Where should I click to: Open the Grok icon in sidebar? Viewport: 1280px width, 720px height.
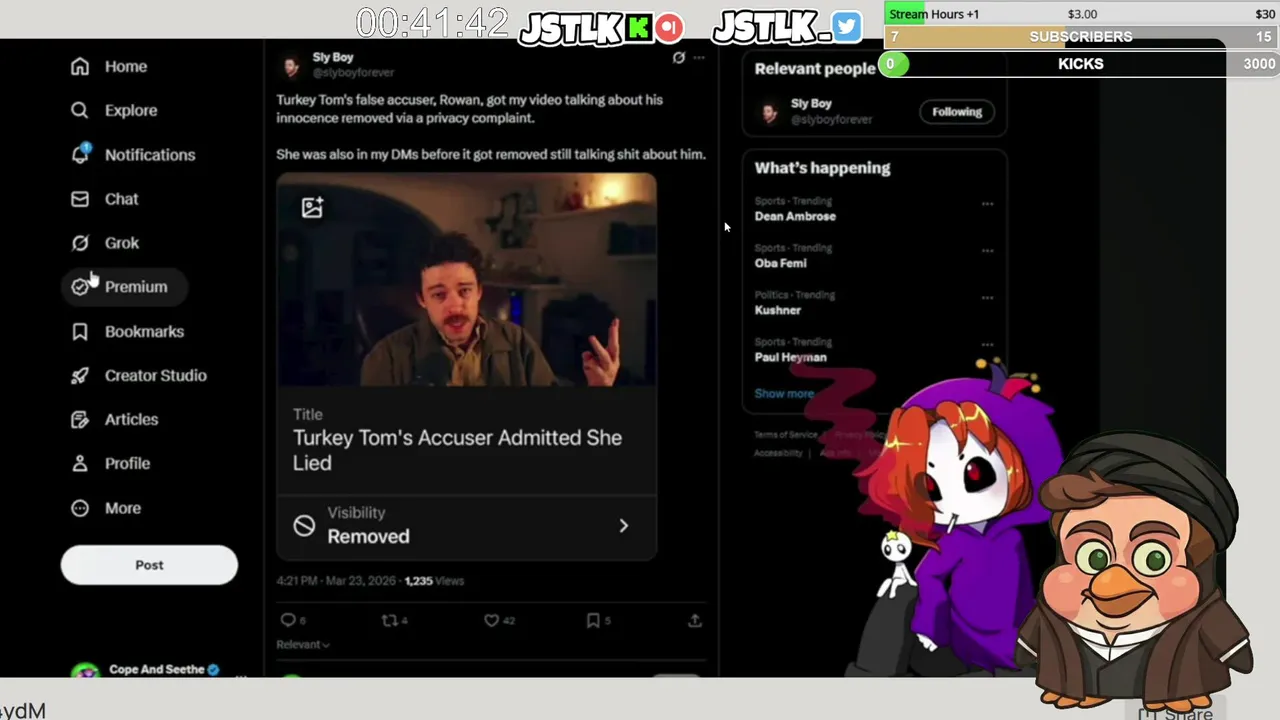pyautogui.click(x=80, y=243)
